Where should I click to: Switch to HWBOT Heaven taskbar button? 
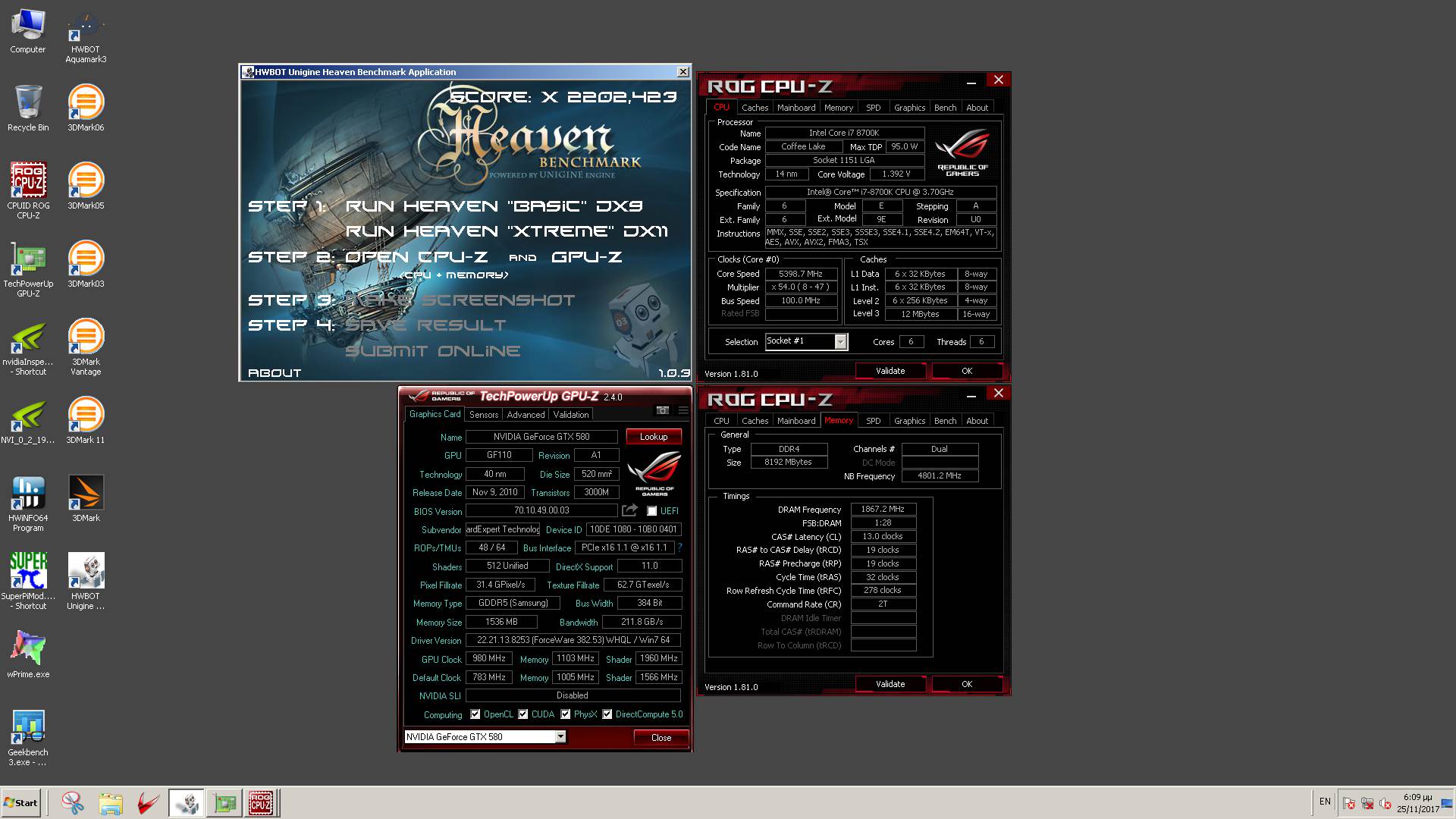(x=187, y=803)
